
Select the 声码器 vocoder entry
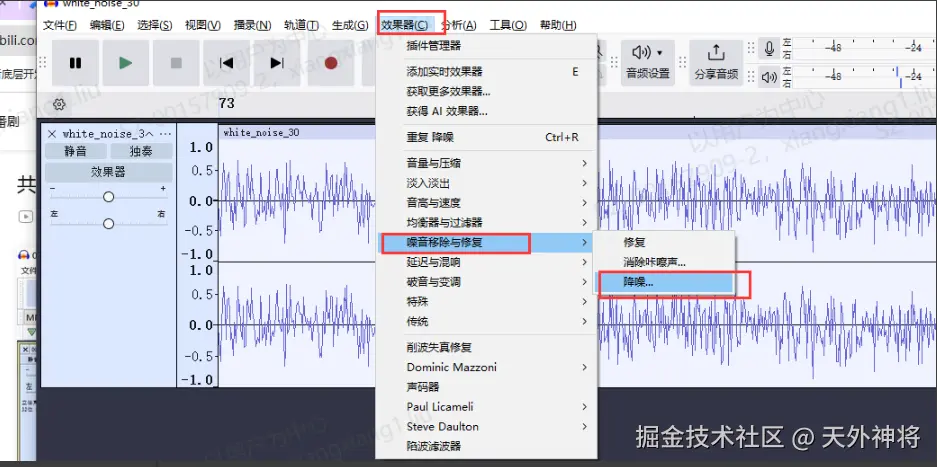pos(486,387)
